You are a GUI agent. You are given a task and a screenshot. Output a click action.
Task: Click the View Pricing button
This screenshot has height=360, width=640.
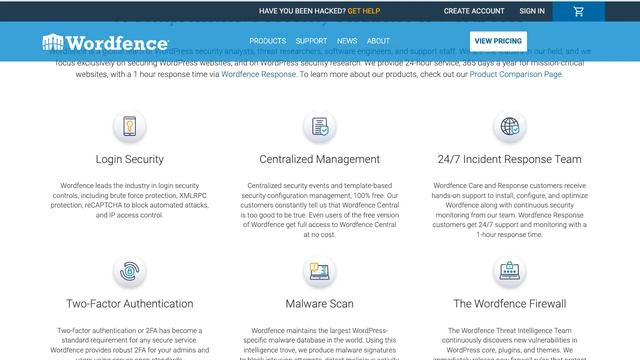498,41
